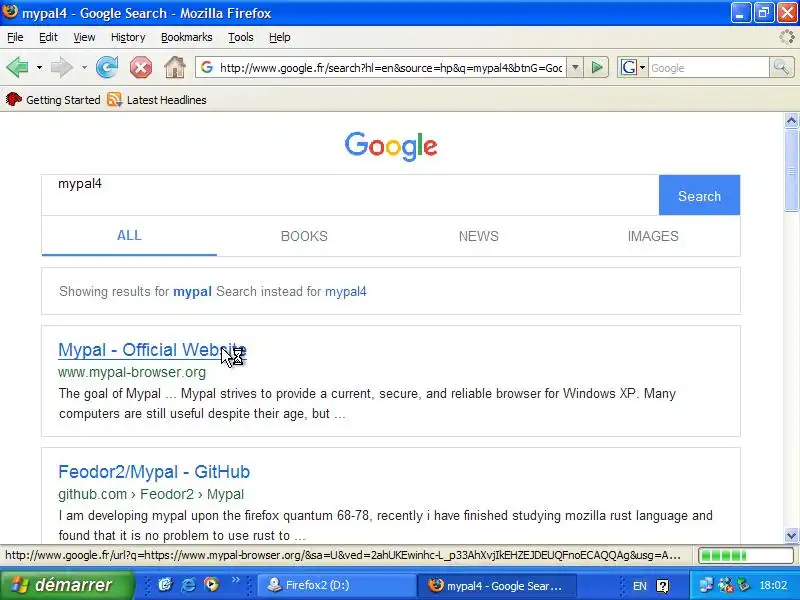Open the Mypal - Official Website result

pos(152,350)
